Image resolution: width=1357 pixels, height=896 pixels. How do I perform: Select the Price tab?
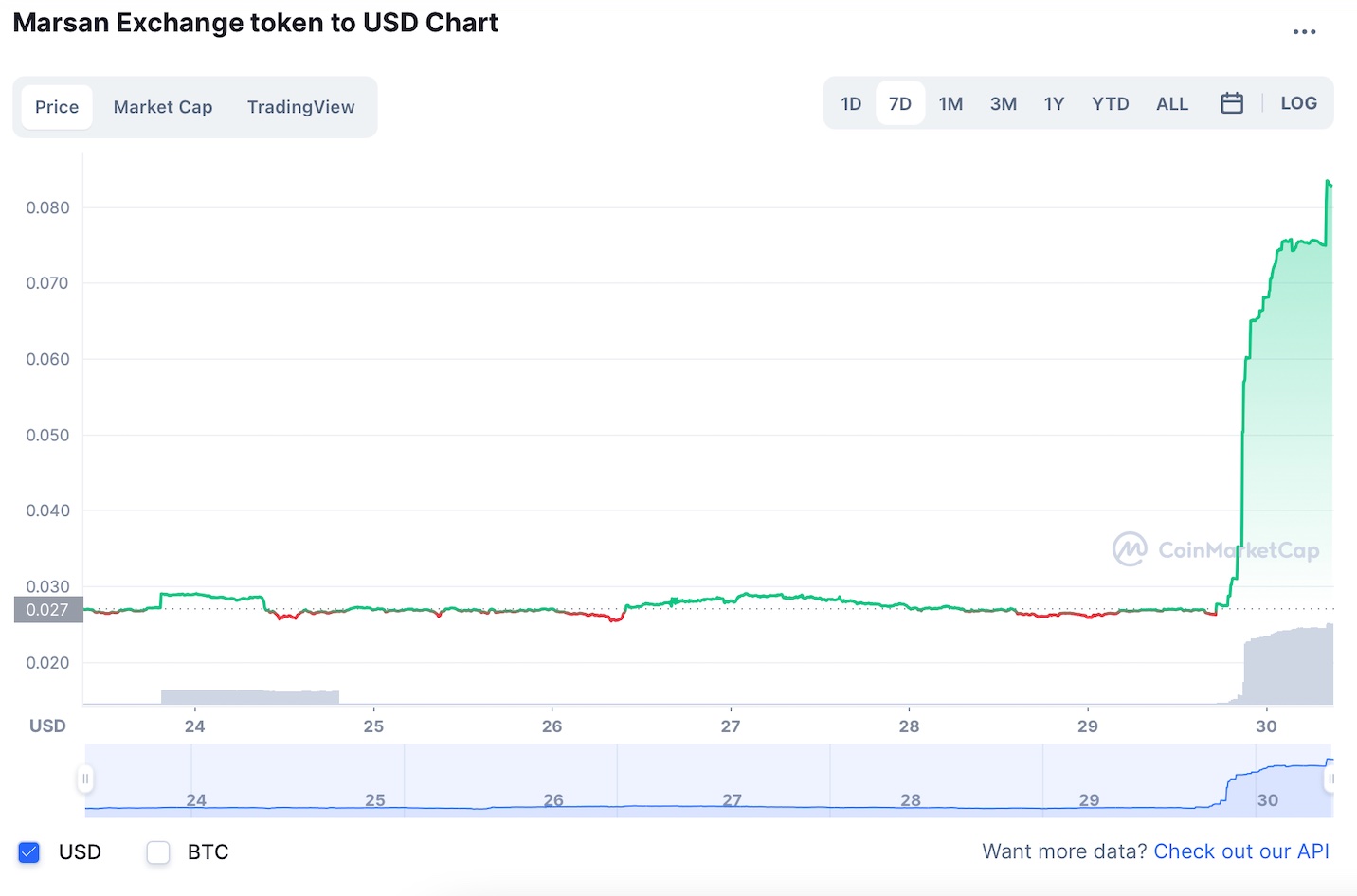pyautogui.click(x=56, y=106)
